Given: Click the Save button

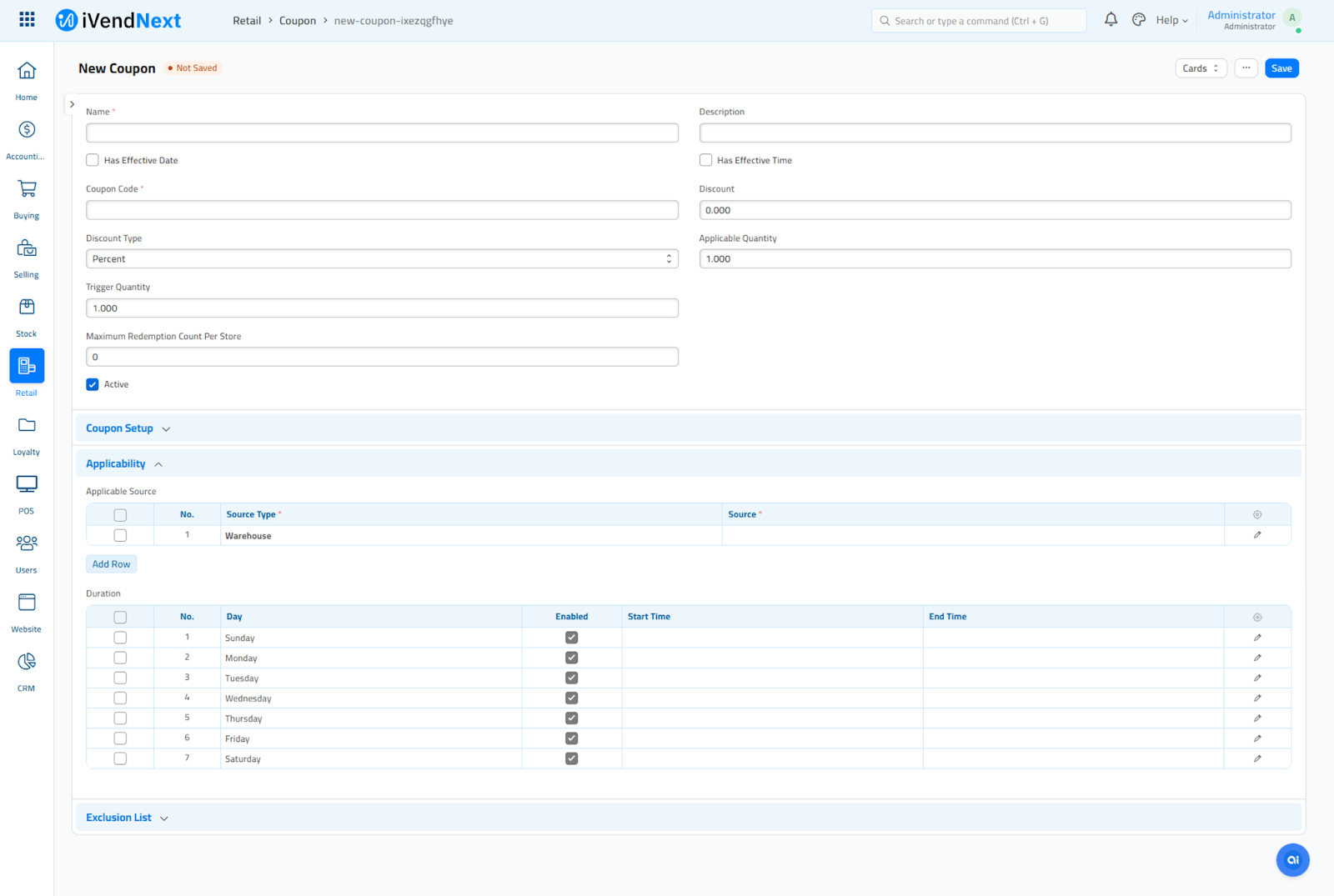Looking at the screenshot, I should coord(1281,68).
